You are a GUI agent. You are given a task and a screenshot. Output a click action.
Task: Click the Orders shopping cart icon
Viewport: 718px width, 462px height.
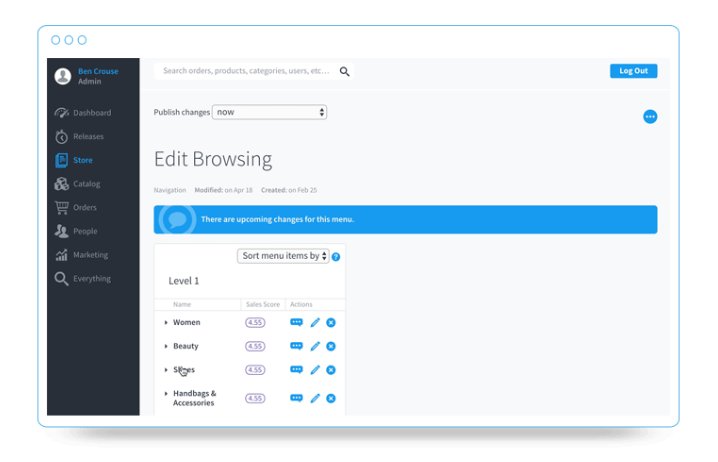coord(61,207)
